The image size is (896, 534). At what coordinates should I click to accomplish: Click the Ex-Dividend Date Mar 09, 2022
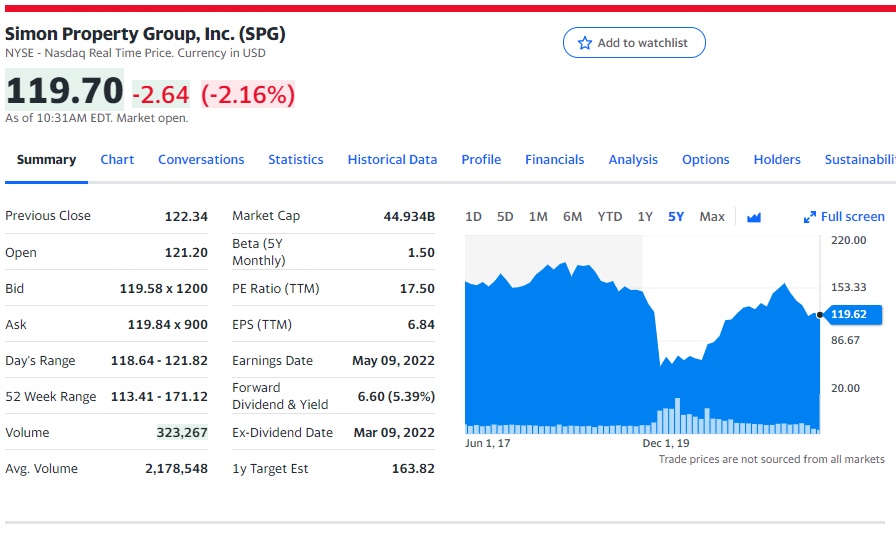(394, 433)
